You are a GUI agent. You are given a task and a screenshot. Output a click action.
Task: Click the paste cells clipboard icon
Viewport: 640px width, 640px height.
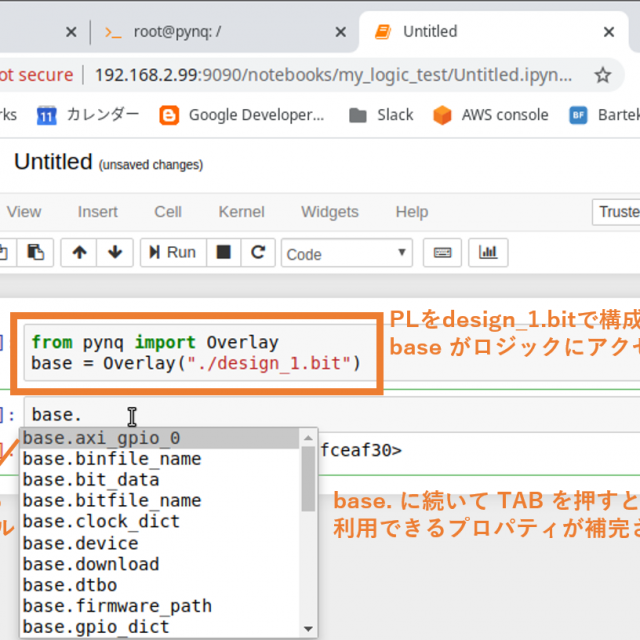coord(35,253)
